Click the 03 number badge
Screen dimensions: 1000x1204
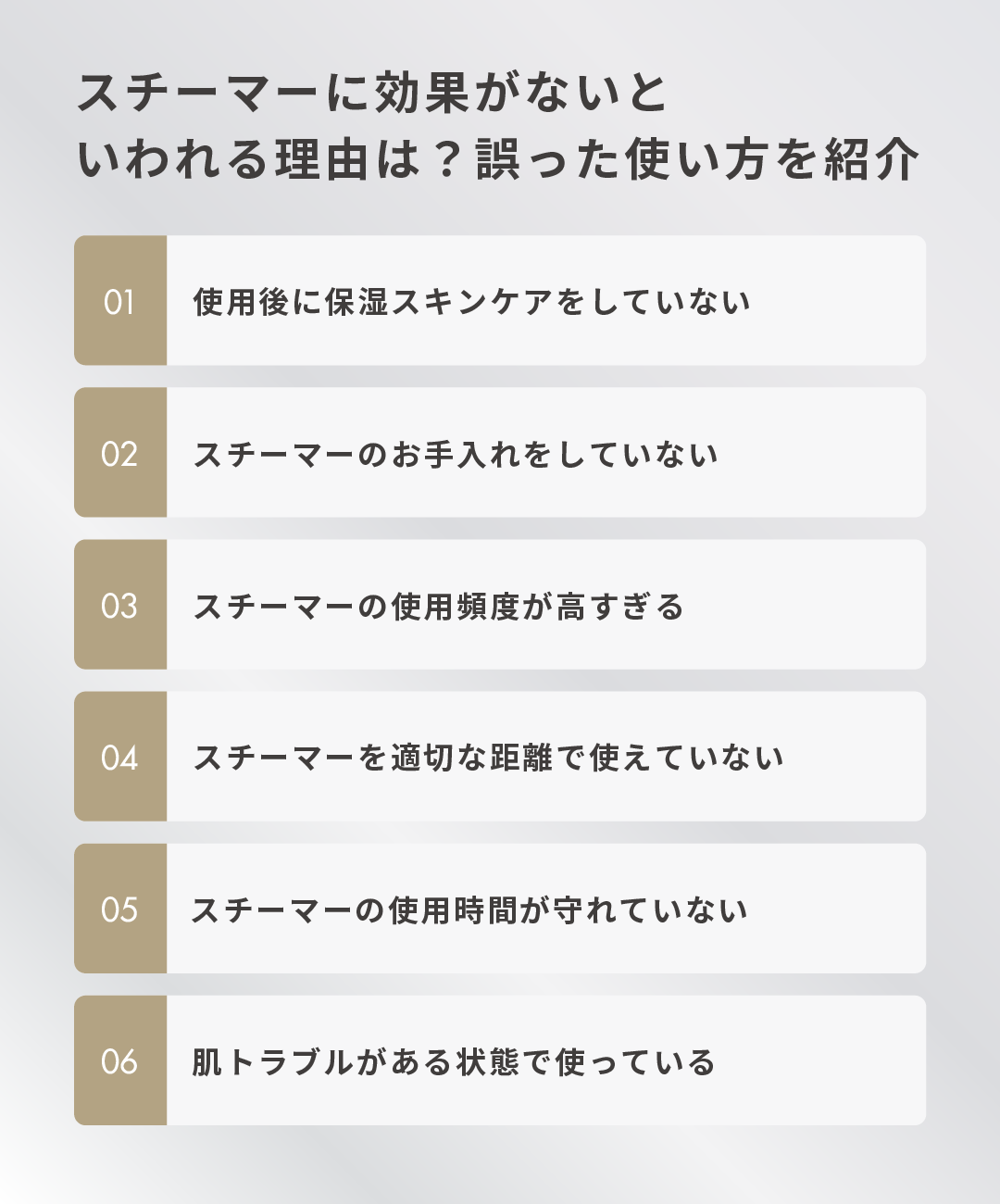(119, 605)
